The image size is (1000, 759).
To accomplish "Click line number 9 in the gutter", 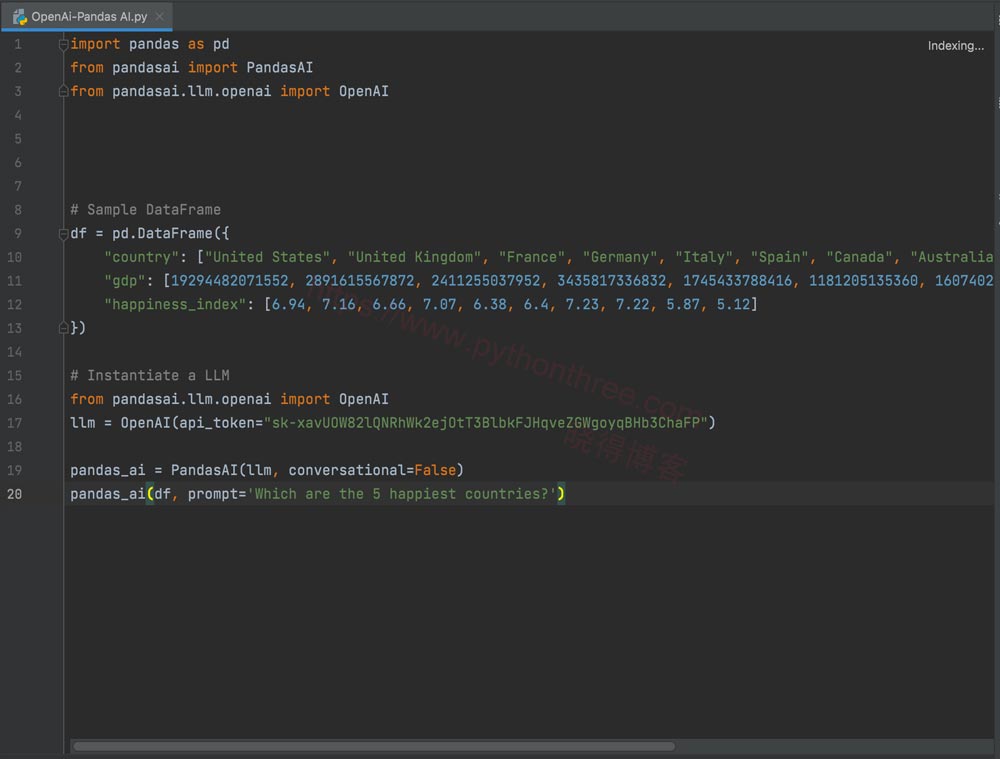I will 18,233.
